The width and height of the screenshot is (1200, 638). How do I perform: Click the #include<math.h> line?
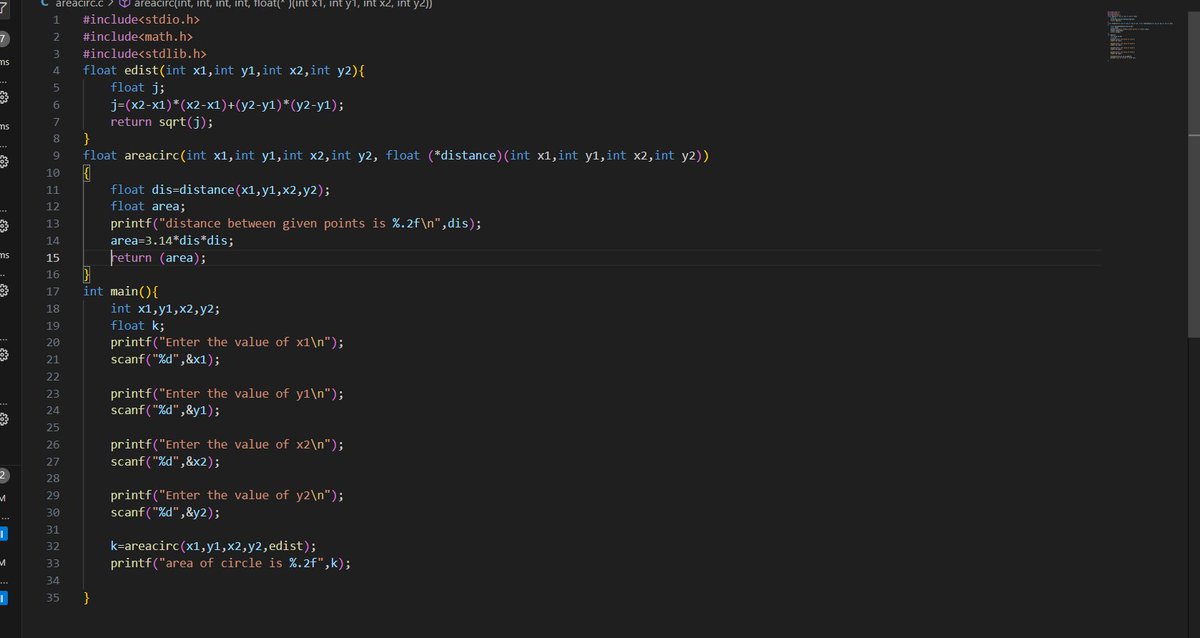[137, 36]
